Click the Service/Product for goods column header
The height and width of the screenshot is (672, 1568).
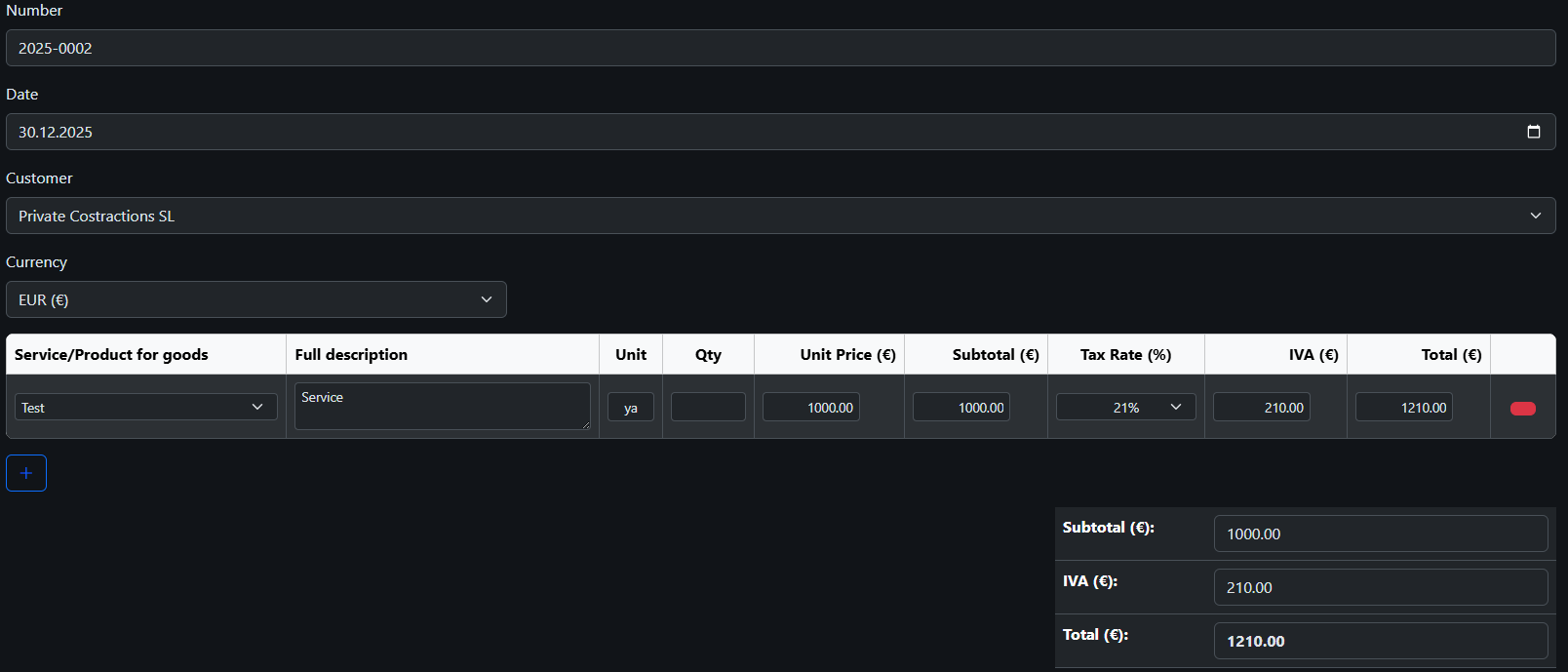click(111, 355)
